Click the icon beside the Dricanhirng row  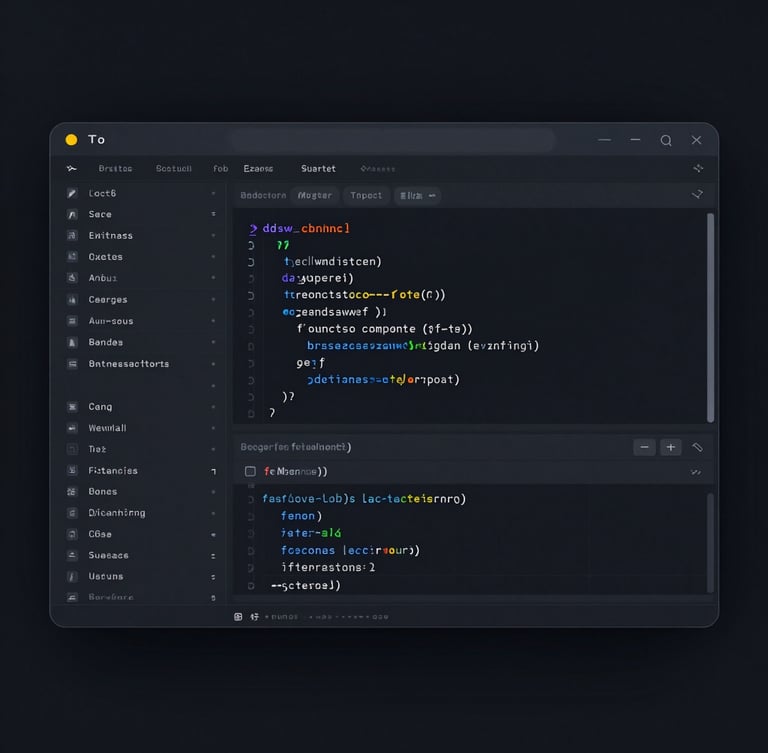click(72, 513)
